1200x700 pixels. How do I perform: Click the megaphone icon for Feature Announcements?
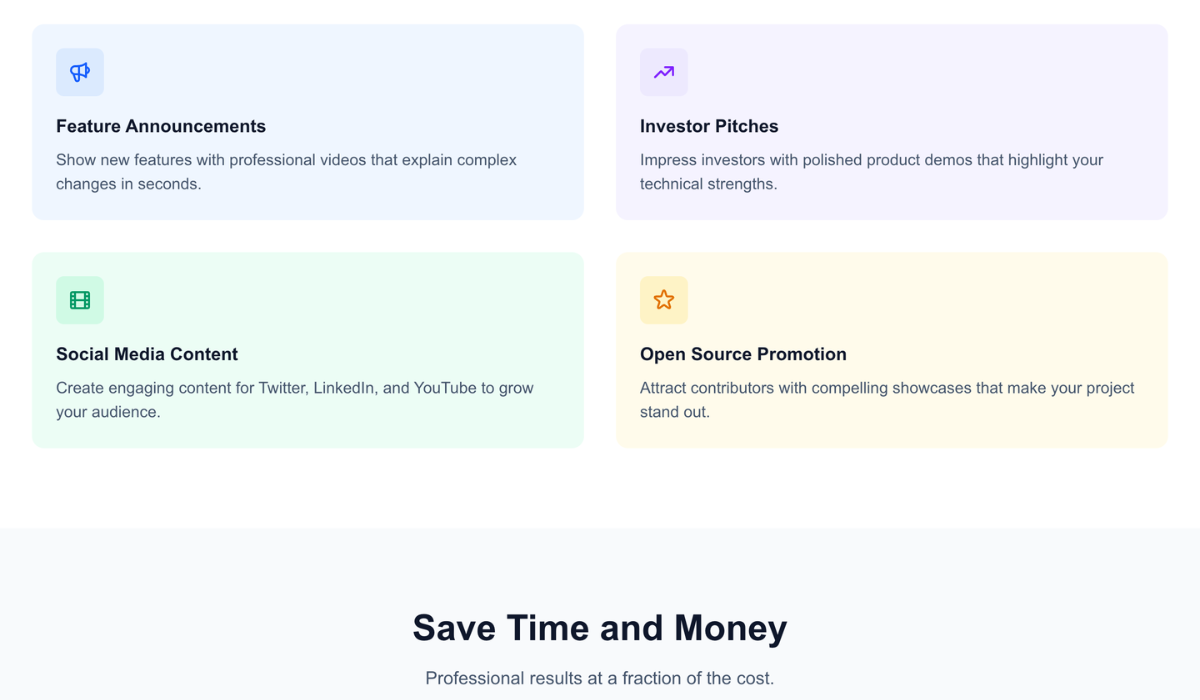[80, 72]
